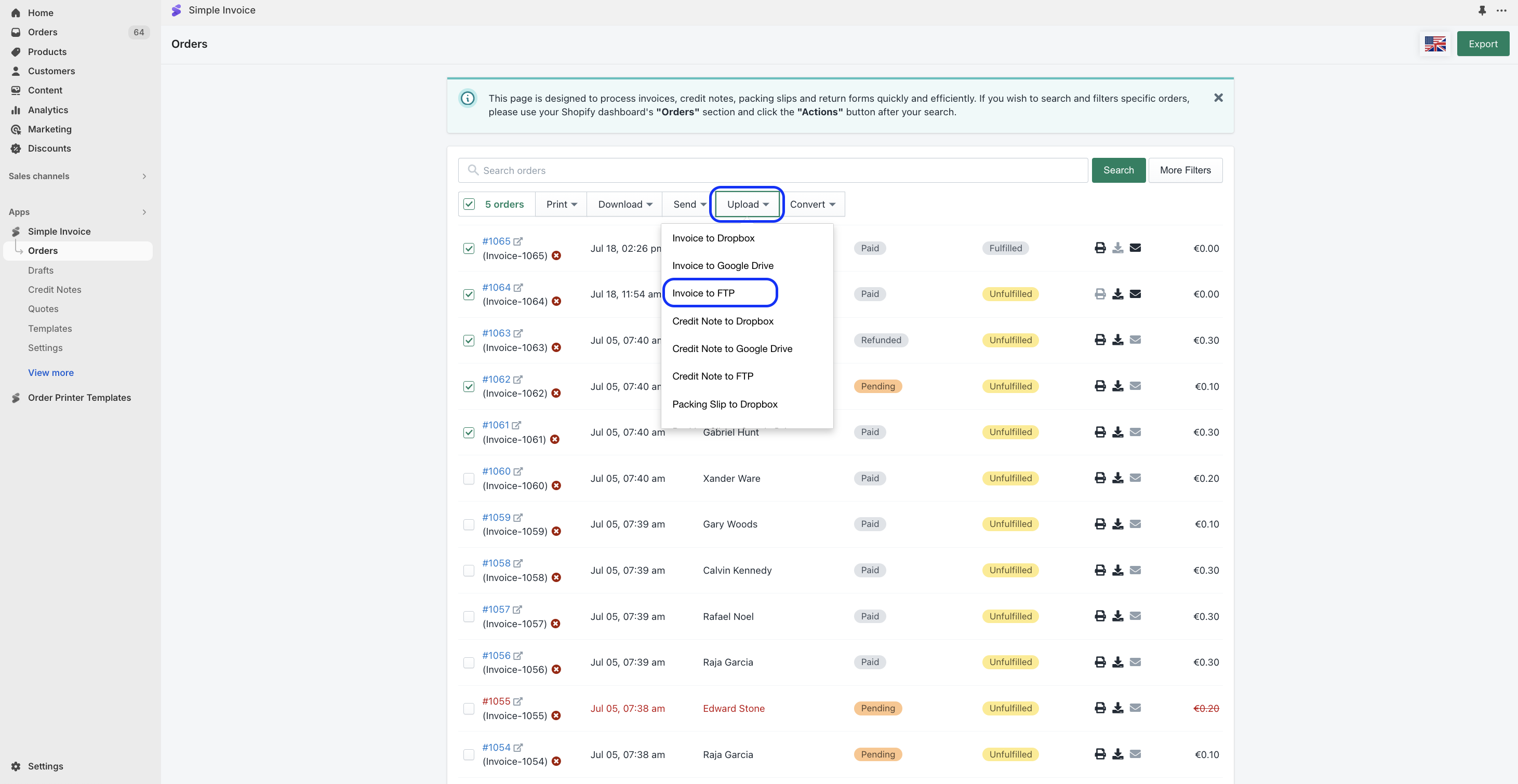Click email icon for order #1065

1135,248
